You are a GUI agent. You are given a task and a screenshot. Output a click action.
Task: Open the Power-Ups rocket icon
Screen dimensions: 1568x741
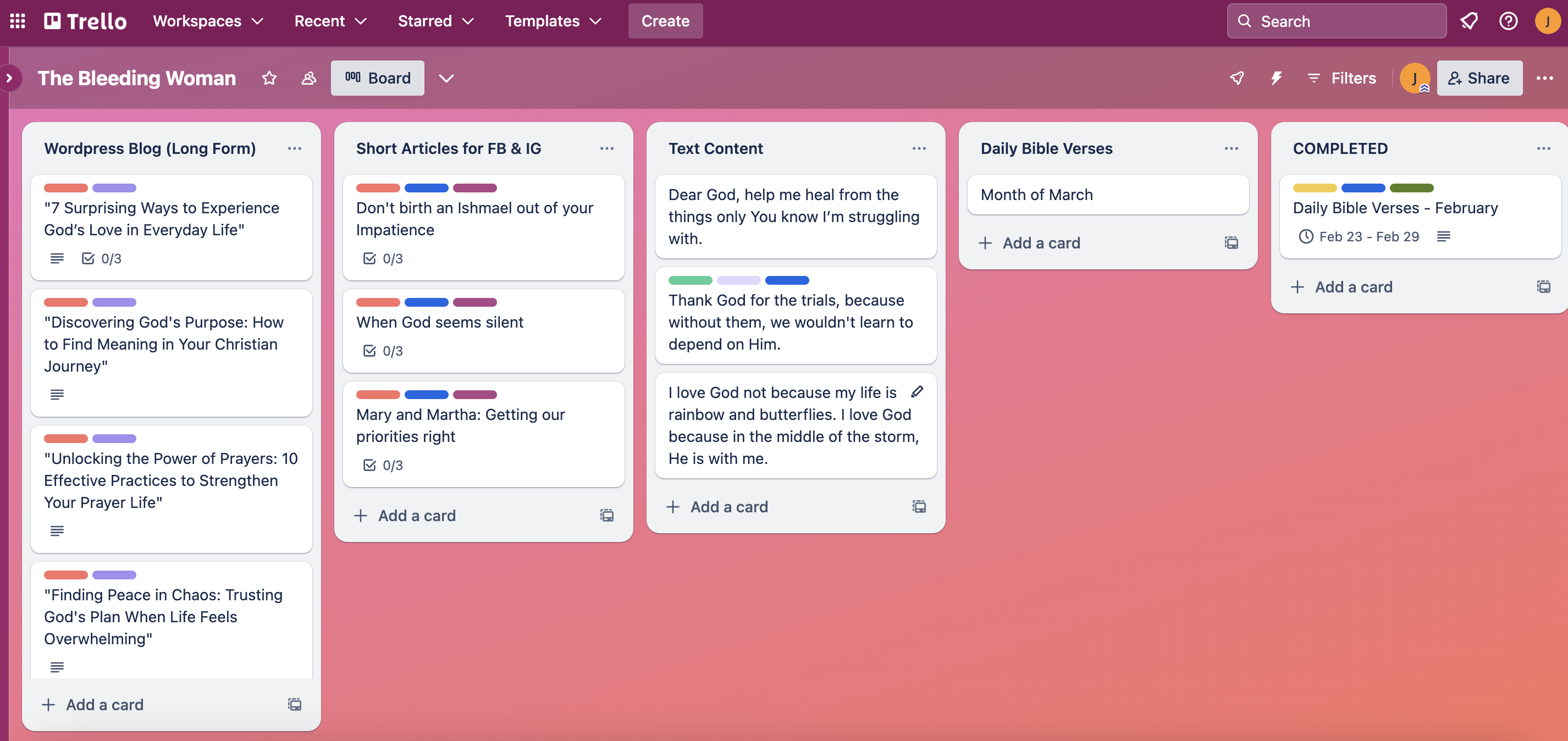[x=1236, y=78]
